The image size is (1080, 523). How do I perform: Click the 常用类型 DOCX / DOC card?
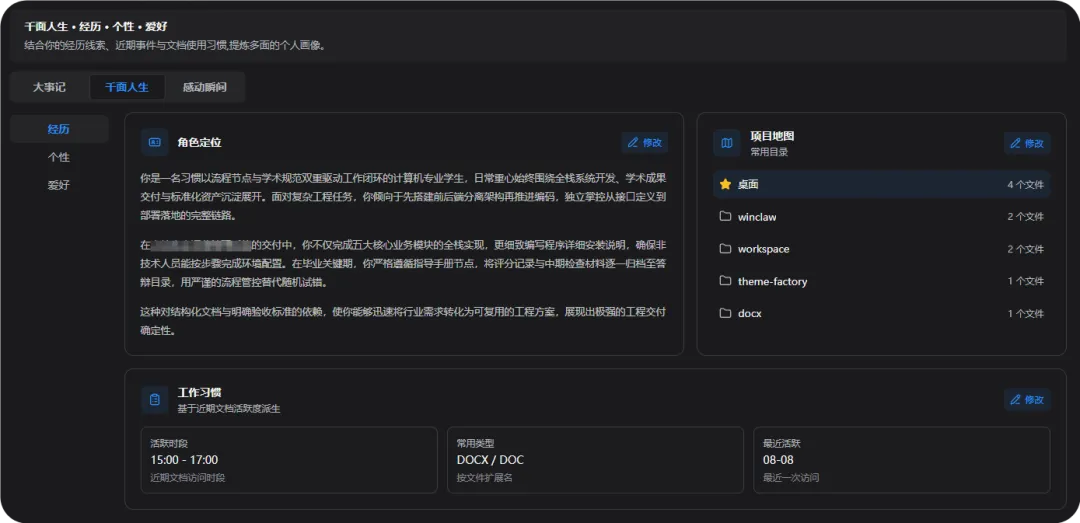pyautogui.click(x=595, y=460)
